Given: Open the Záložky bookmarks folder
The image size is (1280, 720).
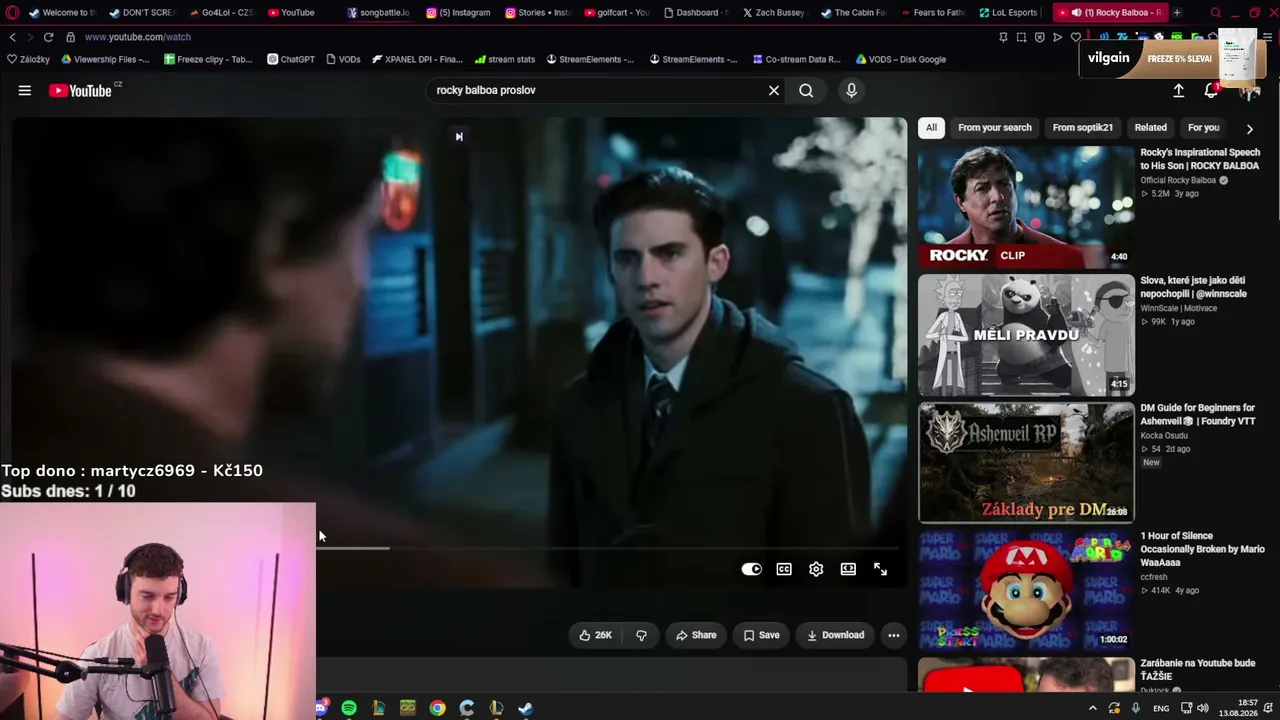Looking at the screenshot, I should click(28, 59).
